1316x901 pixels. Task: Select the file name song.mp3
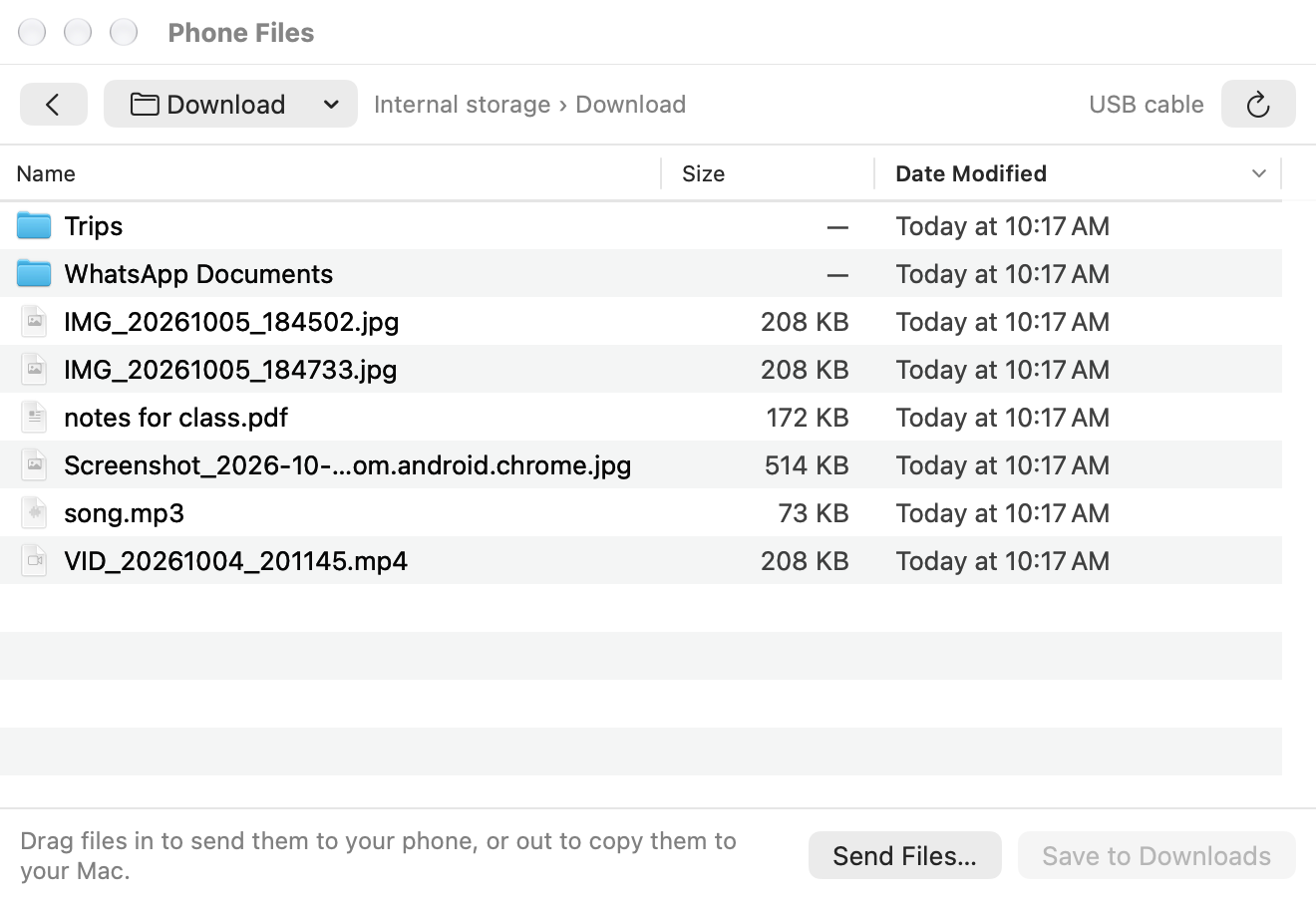(x=124, y=513)
